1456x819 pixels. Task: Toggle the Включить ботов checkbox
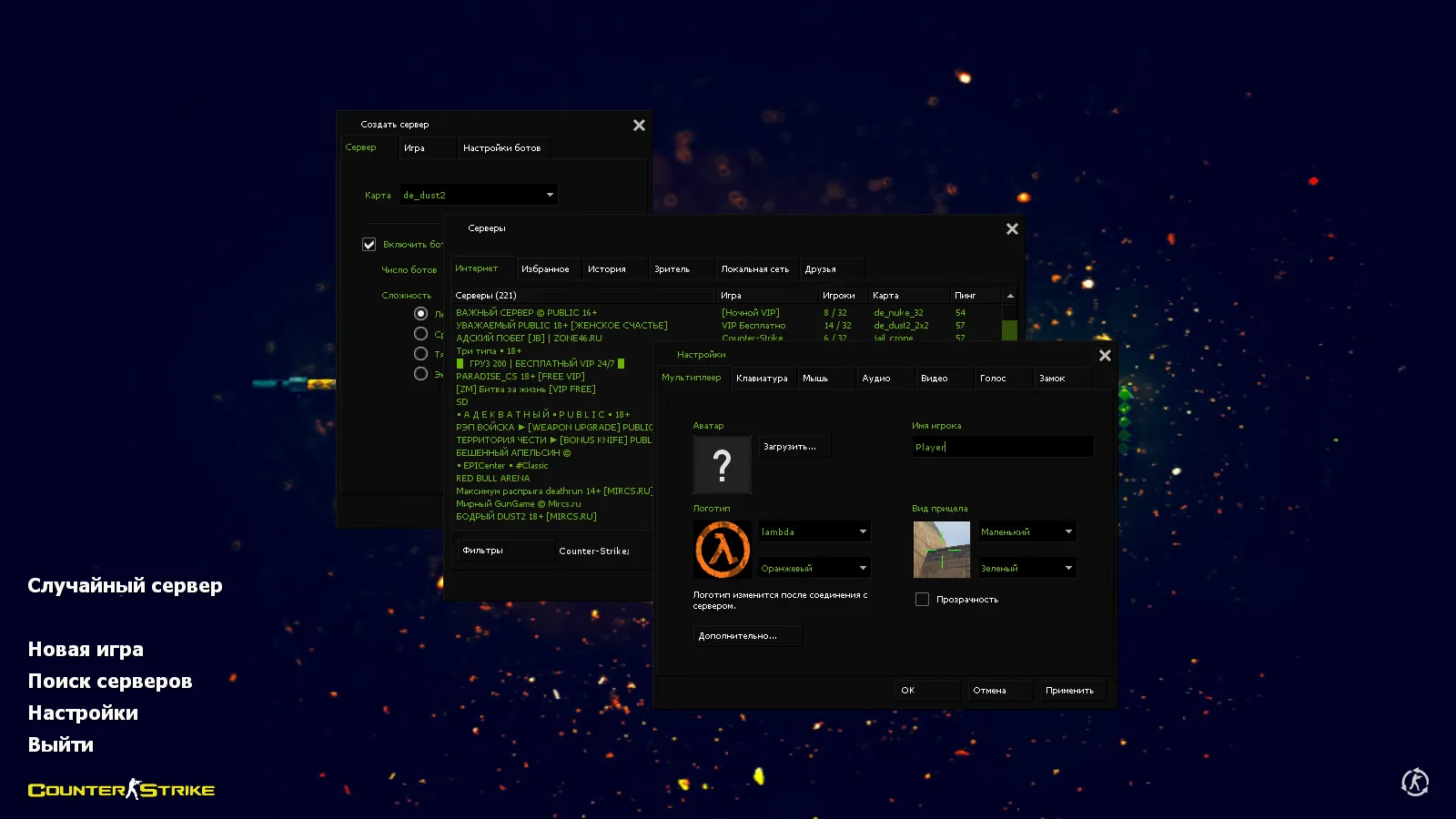coord(369,244)
